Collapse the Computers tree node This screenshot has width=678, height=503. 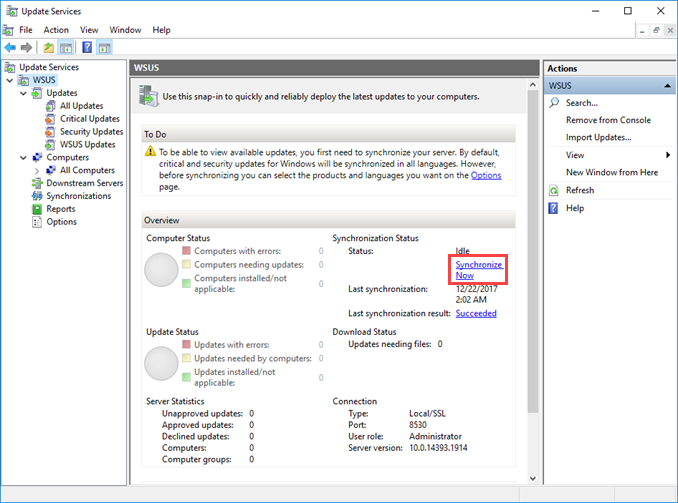(23, 158)
